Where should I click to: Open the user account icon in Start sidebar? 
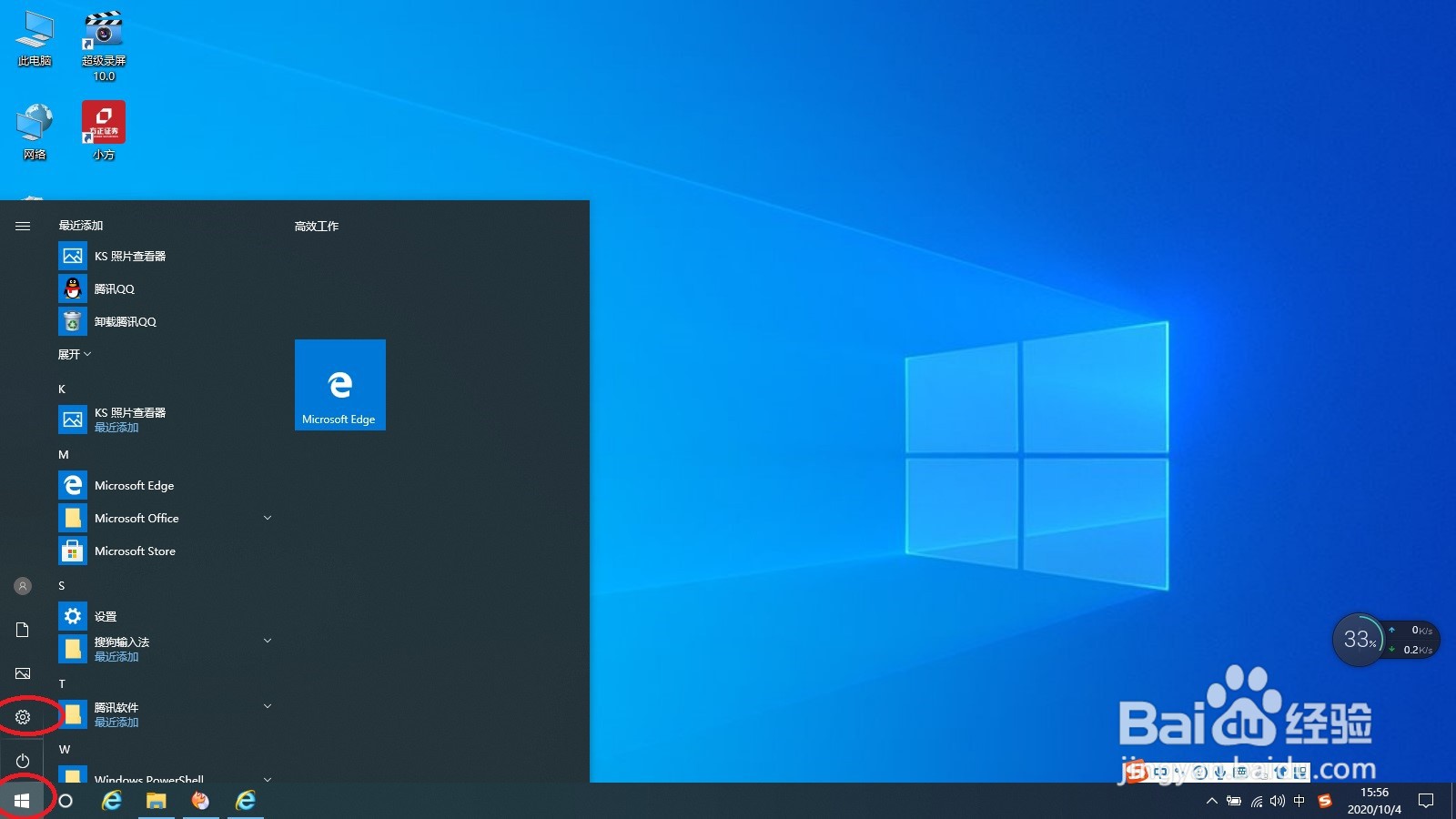pos(23,585)
